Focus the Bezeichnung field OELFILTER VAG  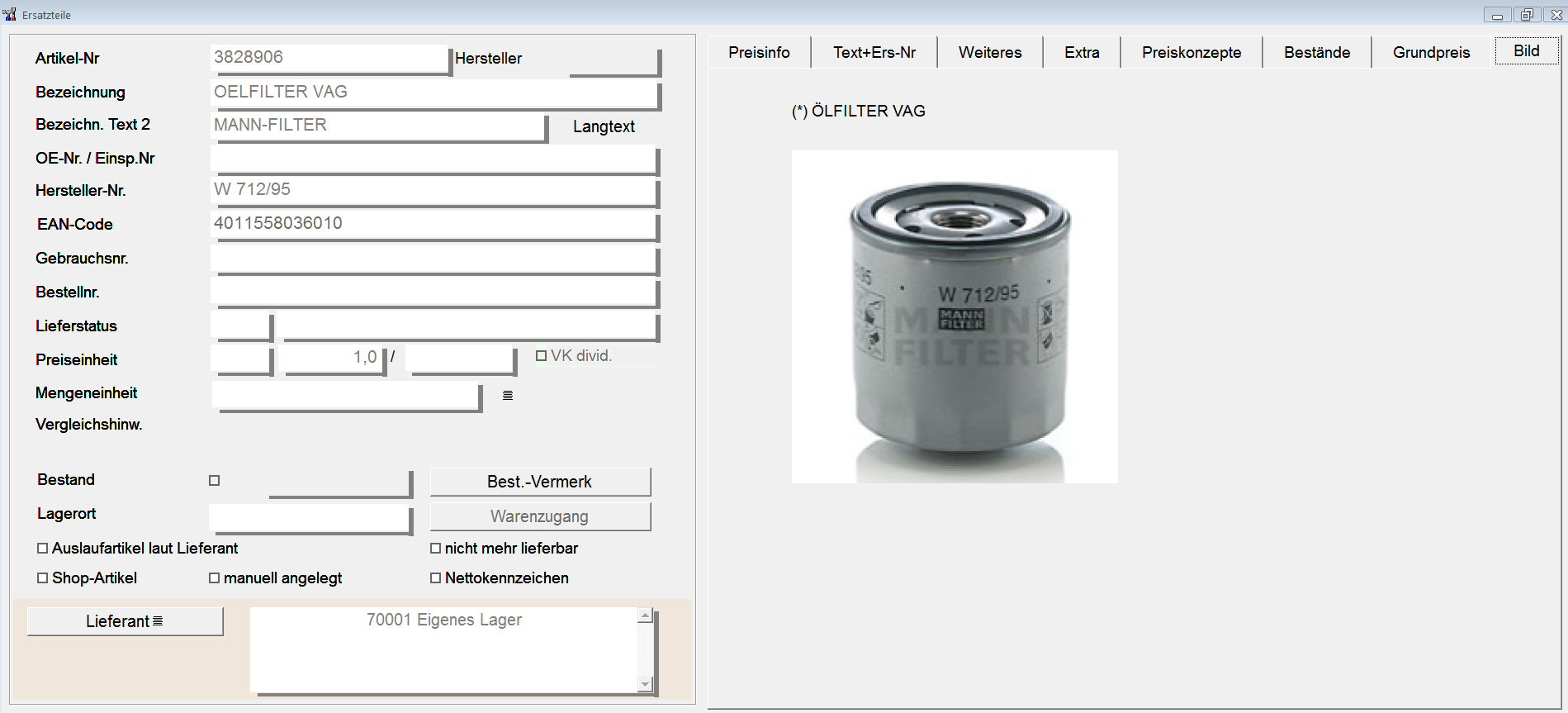(435, 94)
